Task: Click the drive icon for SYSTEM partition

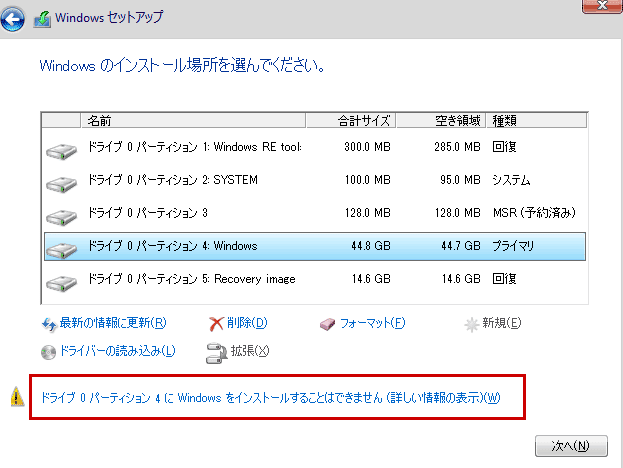Action: point(61,184)
